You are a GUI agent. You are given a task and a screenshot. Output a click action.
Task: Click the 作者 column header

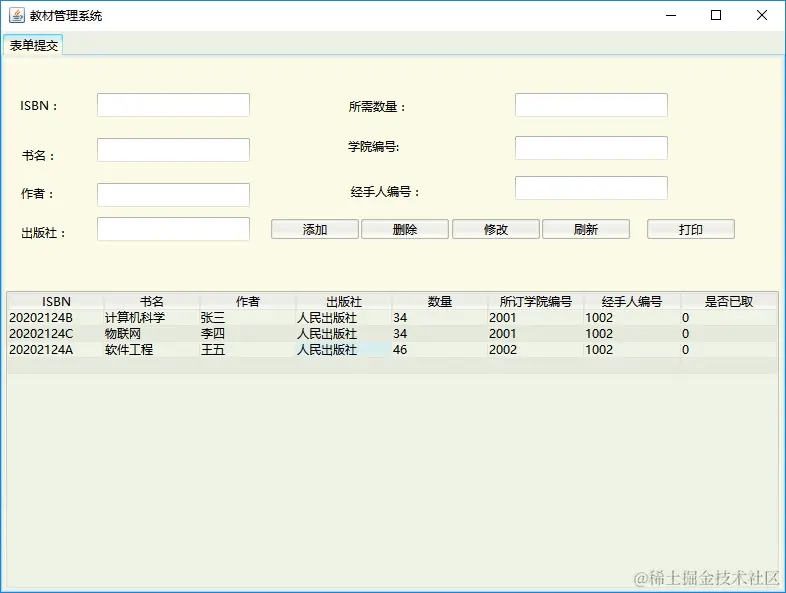pos(248,301)
